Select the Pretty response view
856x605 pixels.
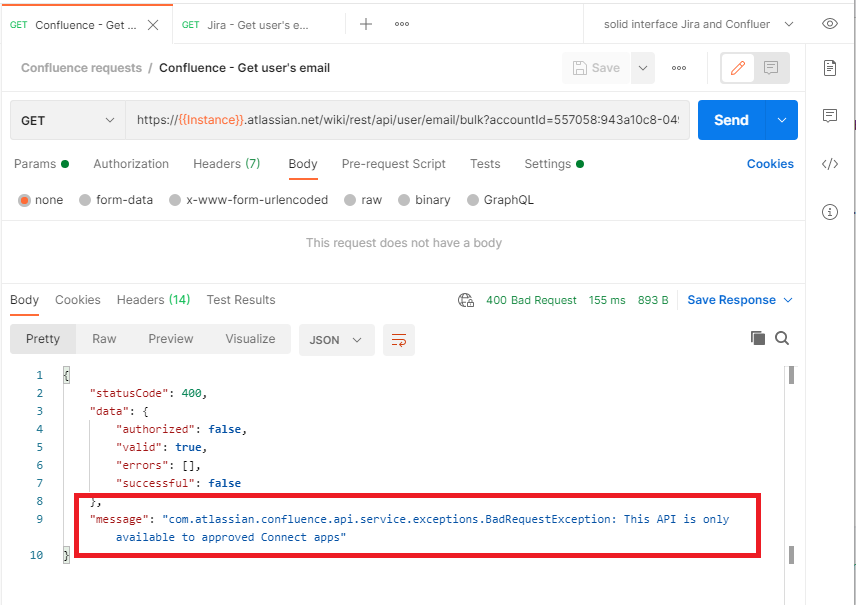pyautogui.click(x=43, y=339)
